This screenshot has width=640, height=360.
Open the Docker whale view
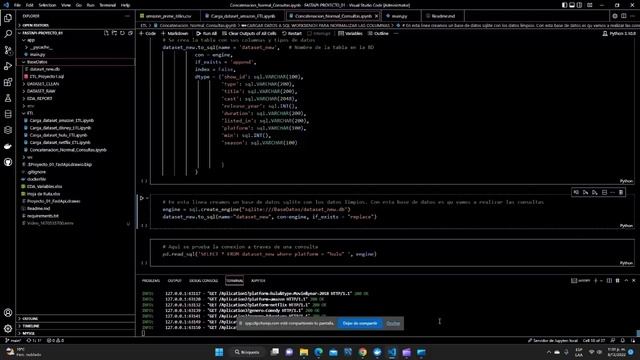click(x=8, y=146)
